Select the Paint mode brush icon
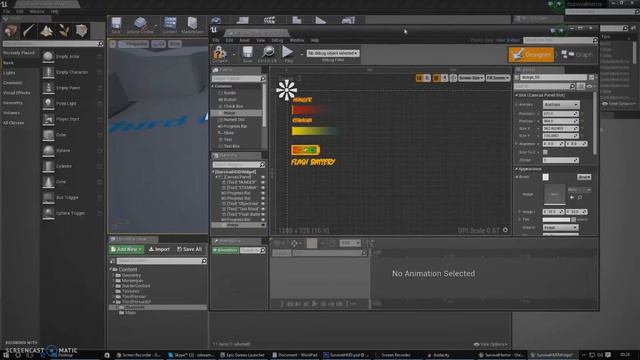Viewport: 640px width, 360px height. tap(29, 31)
